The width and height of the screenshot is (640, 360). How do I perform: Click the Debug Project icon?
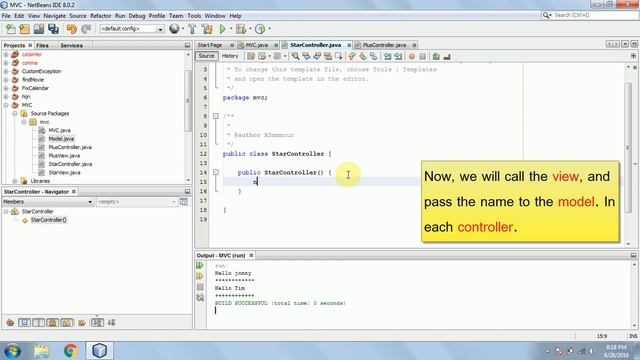(x=241, y=29)
